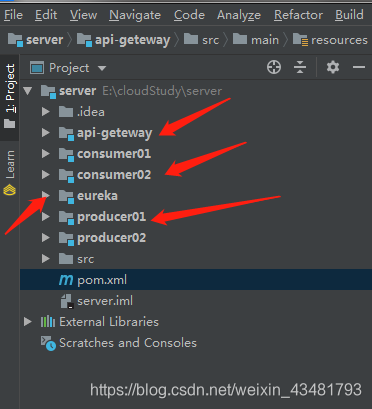Select the consumer02 module label
Screen dimensions: 372x409
click(114, 175)
